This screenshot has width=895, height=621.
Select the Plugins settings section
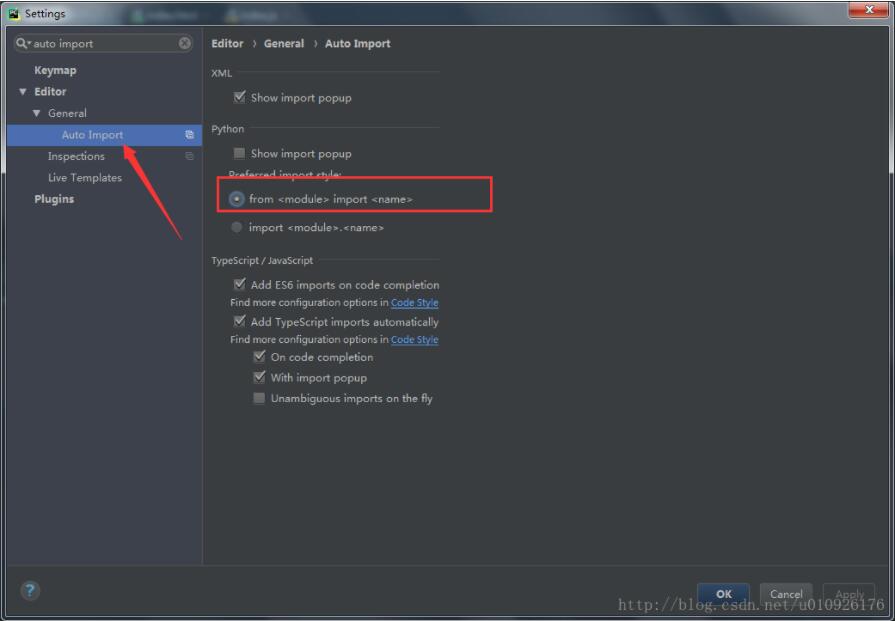(x=55, y=198)
